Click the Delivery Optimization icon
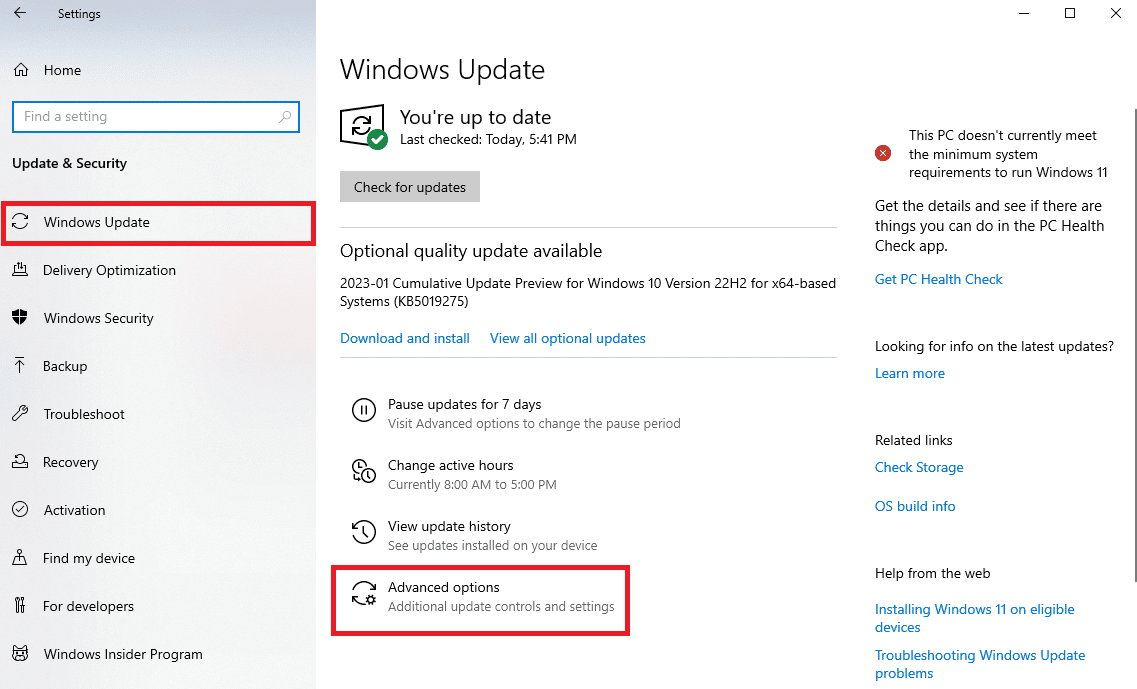 [x=20, y=270]
